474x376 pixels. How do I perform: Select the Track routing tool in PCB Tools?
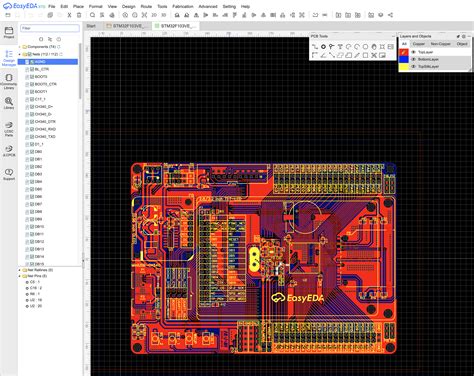pos(315,47)
